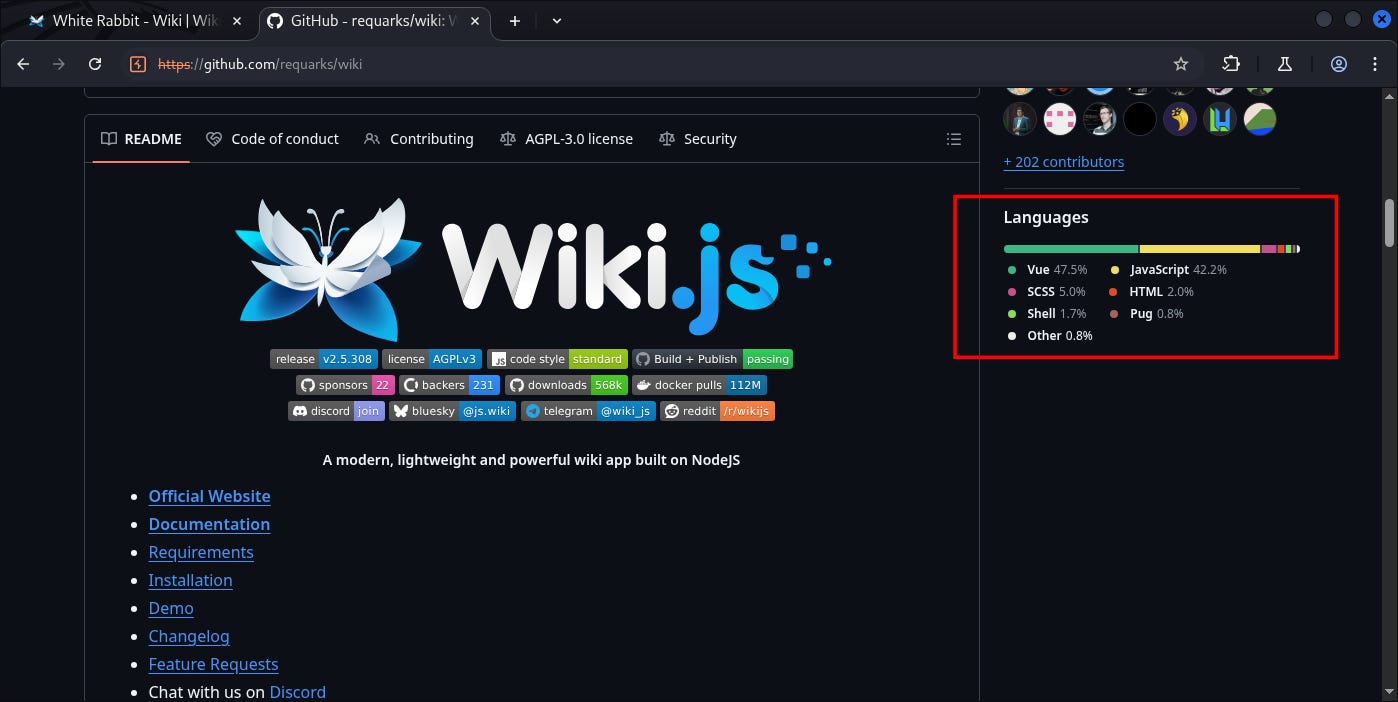Screen dimensions: 1398x702
Task: Open the browser extensions puzzle icon
Action: click(x=1231, y=64)
